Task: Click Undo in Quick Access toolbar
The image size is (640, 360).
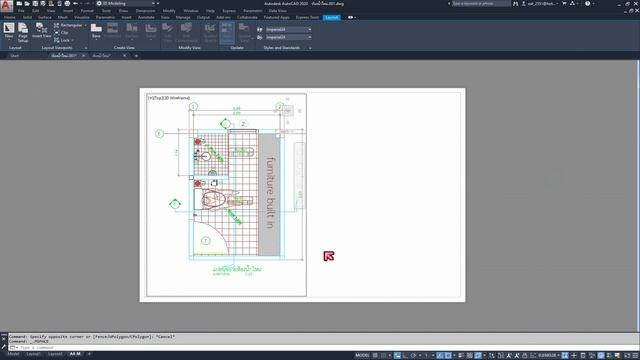Action: click(x=76, y=3)
